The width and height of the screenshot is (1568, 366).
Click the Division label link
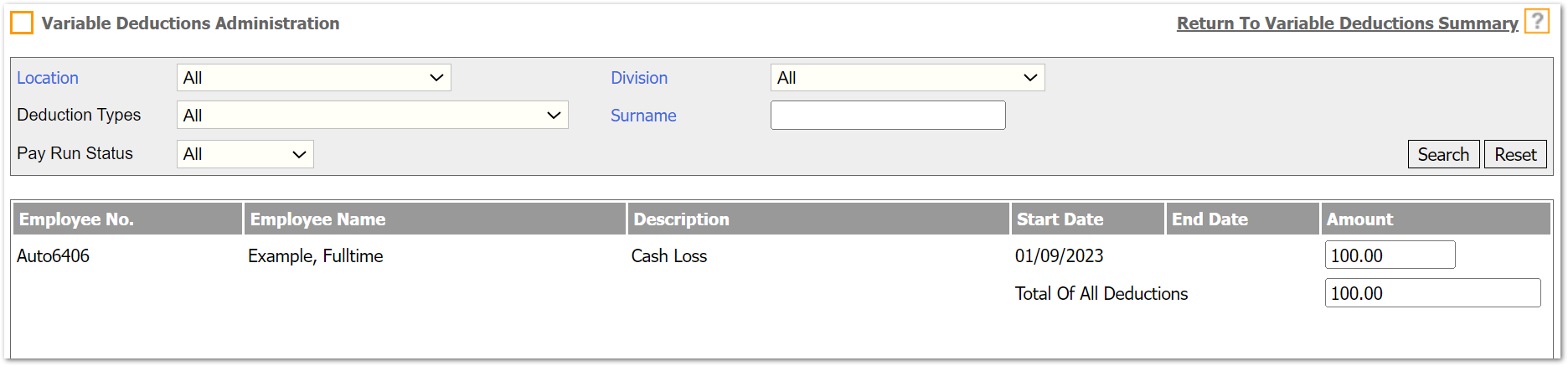click(638, 78)
